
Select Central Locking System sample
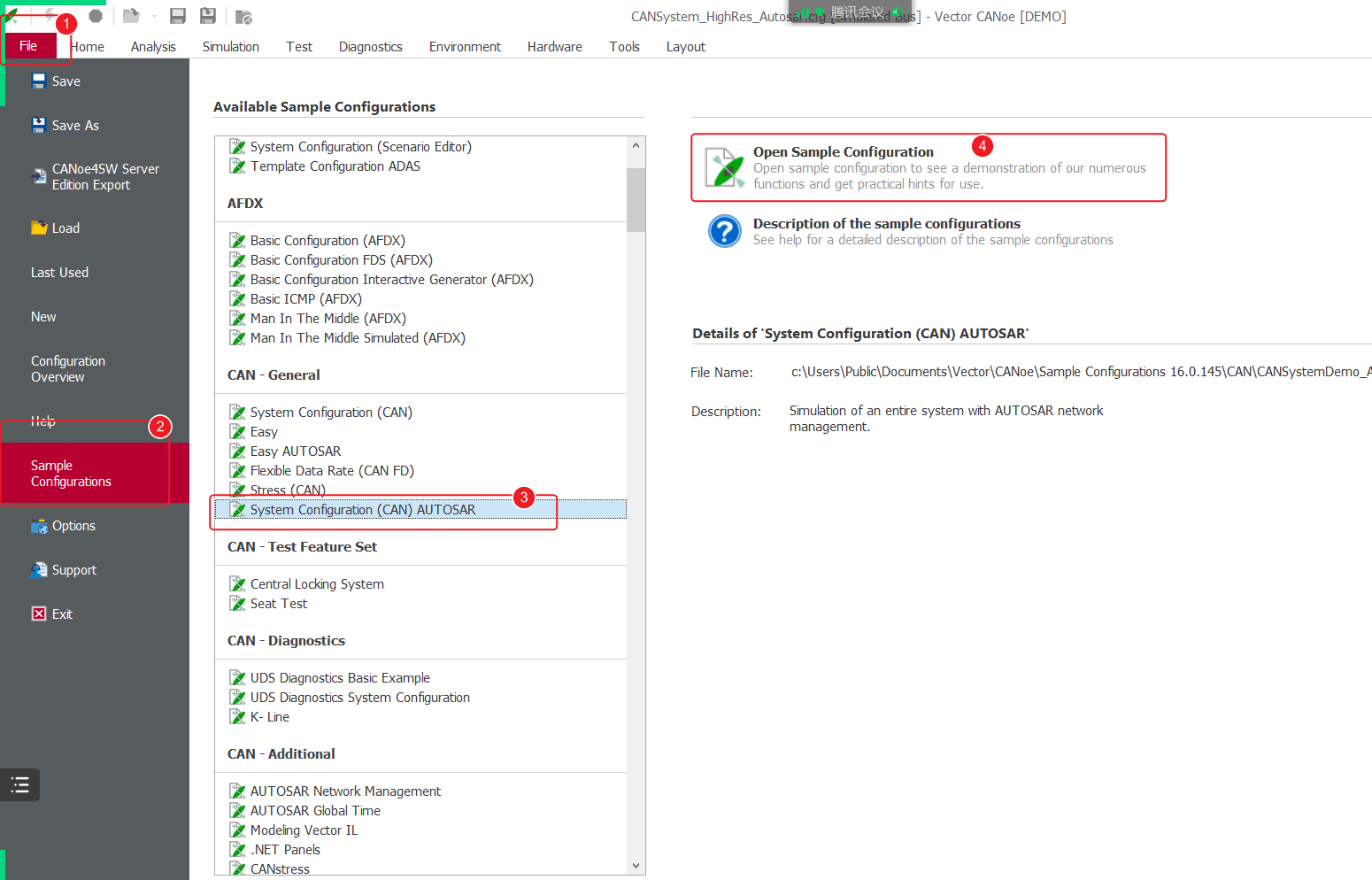317,584
